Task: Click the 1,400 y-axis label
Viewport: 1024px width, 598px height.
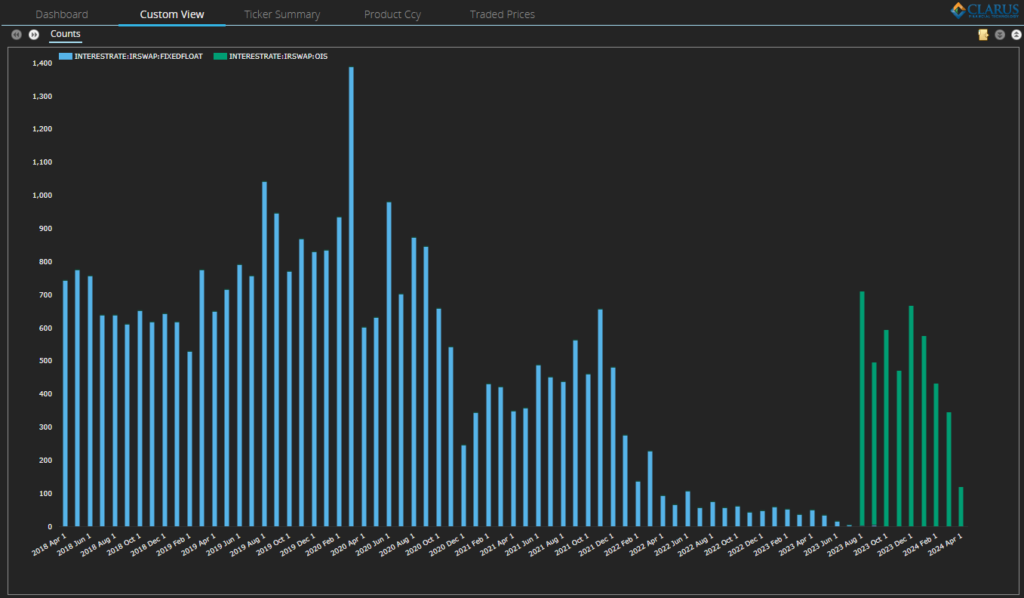Action: click(42, 63)
